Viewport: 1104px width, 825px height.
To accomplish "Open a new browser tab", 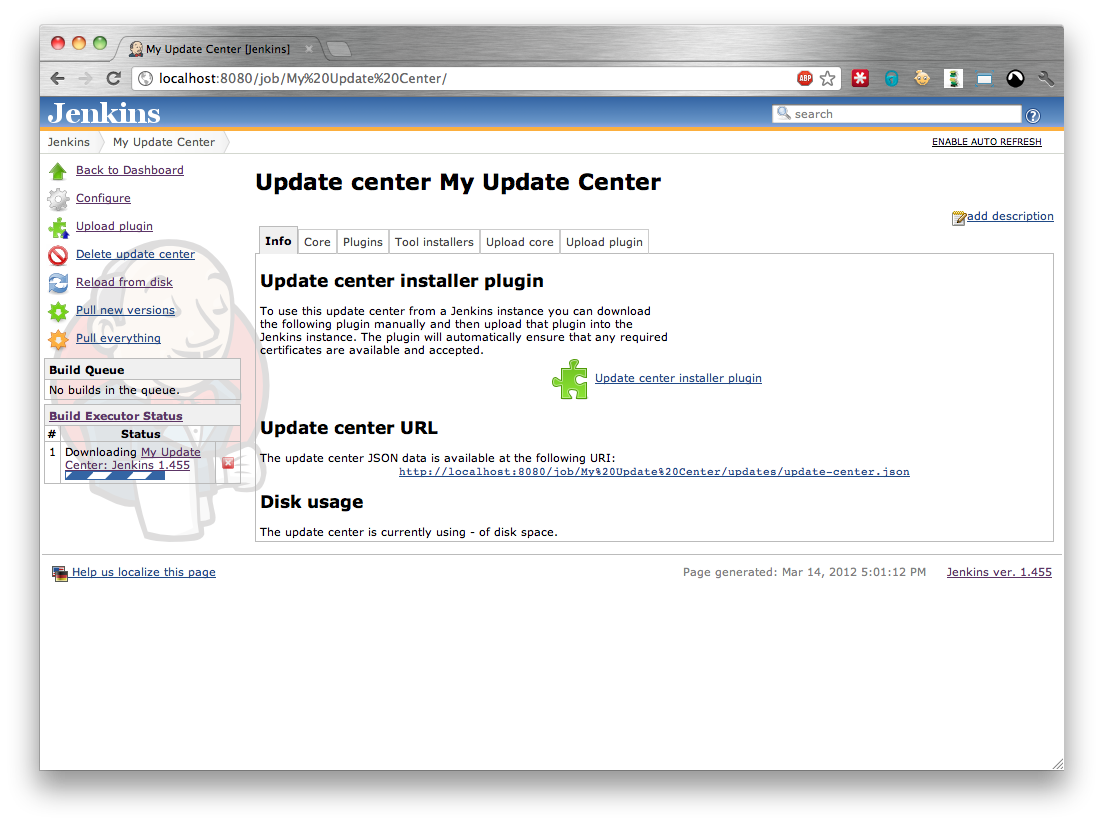I will pyautogui.click(x=339, y=49).
